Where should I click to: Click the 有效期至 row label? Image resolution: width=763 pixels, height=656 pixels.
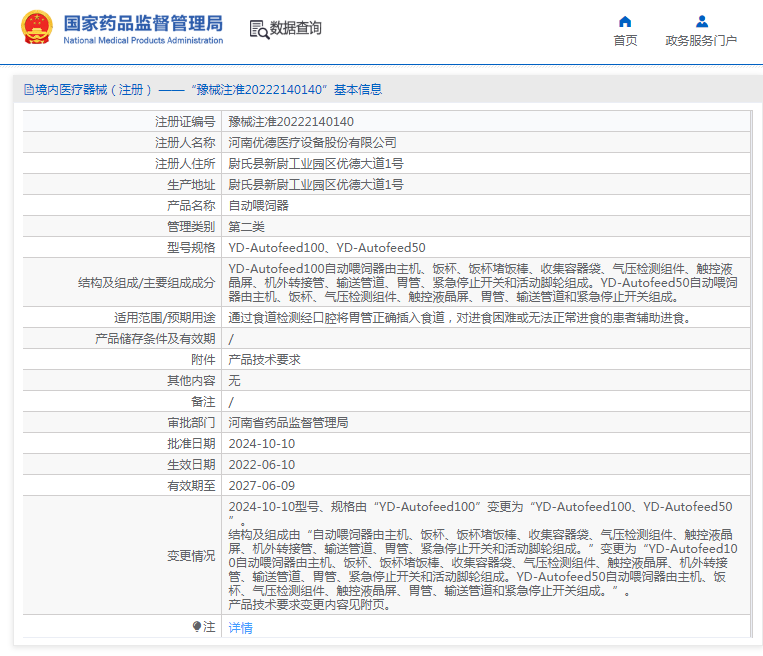pos(191,486)
